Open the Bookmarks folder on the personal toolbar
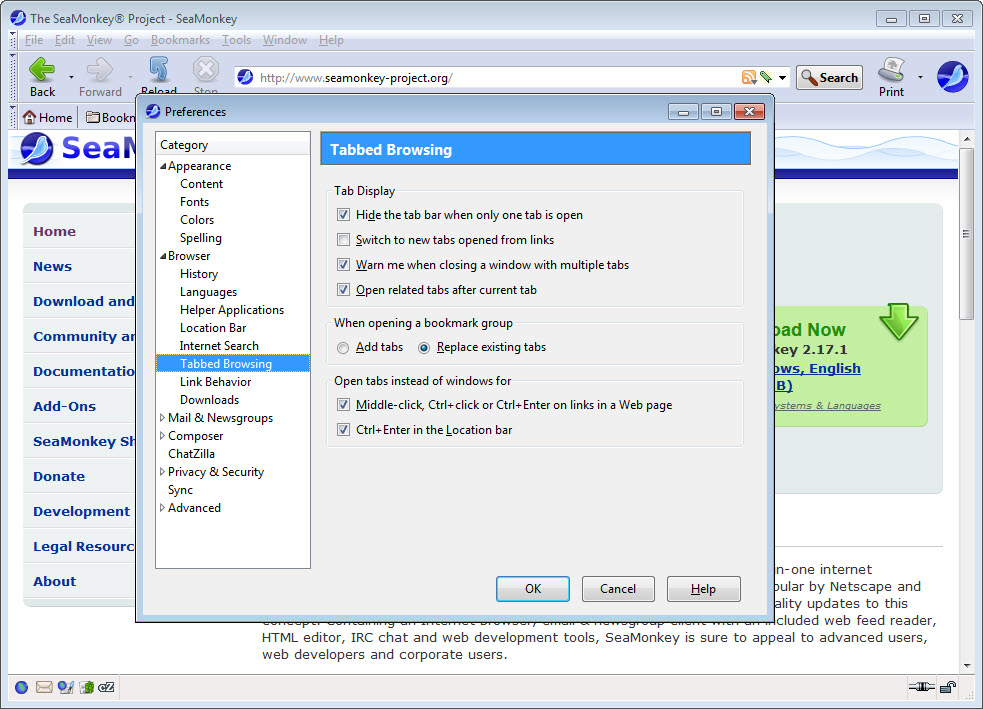The height and width of the screenshot is (709, 983). 110,117
